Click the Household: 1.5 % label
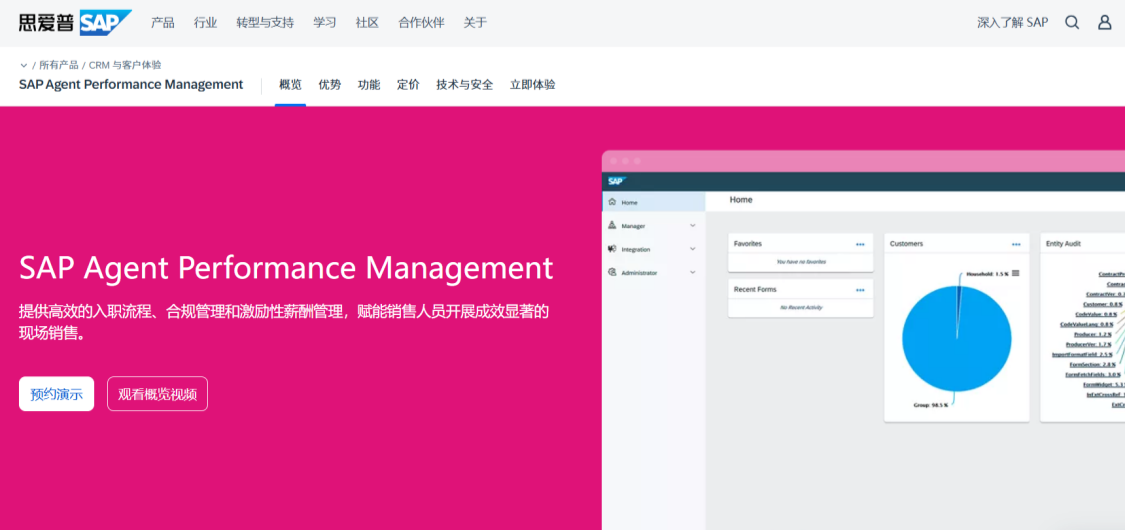1125x530 pixels. tap(987, 274)
